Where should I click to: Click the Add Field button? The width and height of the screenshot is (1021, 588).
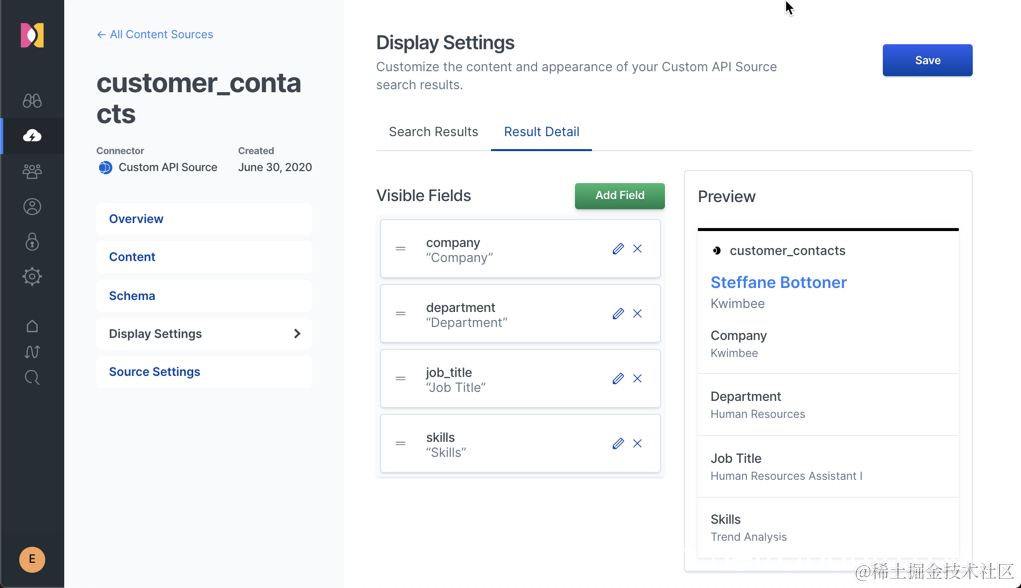pyautogui.click(x=619, y=196)
